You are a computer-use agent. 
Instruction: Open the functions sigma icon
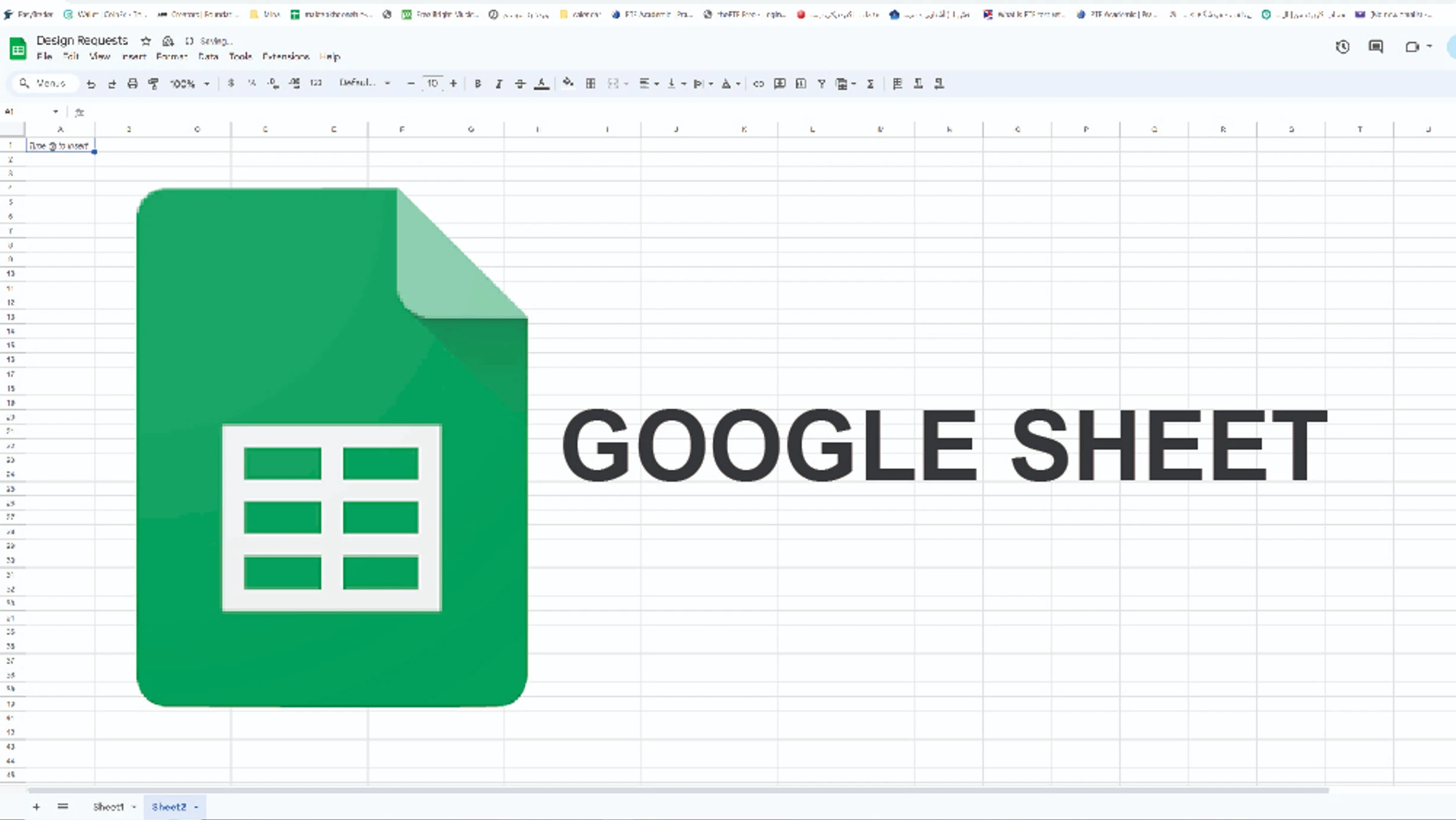click(x=871, y=84)
